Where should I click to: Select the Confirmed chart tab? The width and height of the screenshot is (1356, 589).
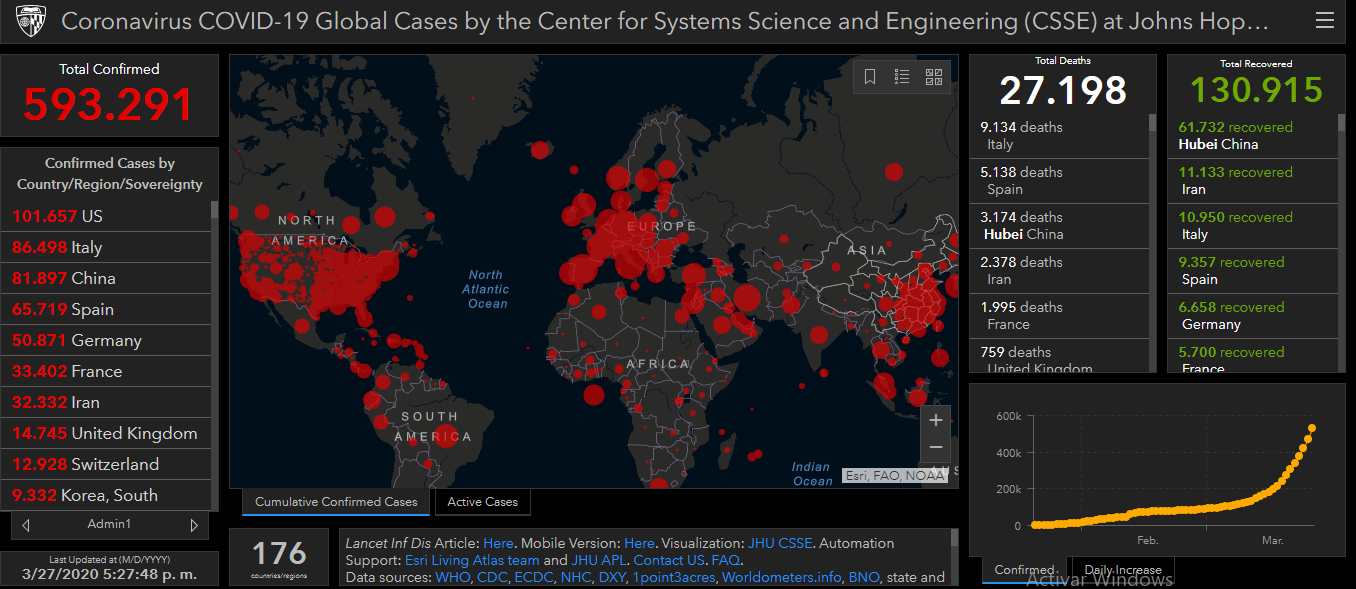pos(1025,571)
